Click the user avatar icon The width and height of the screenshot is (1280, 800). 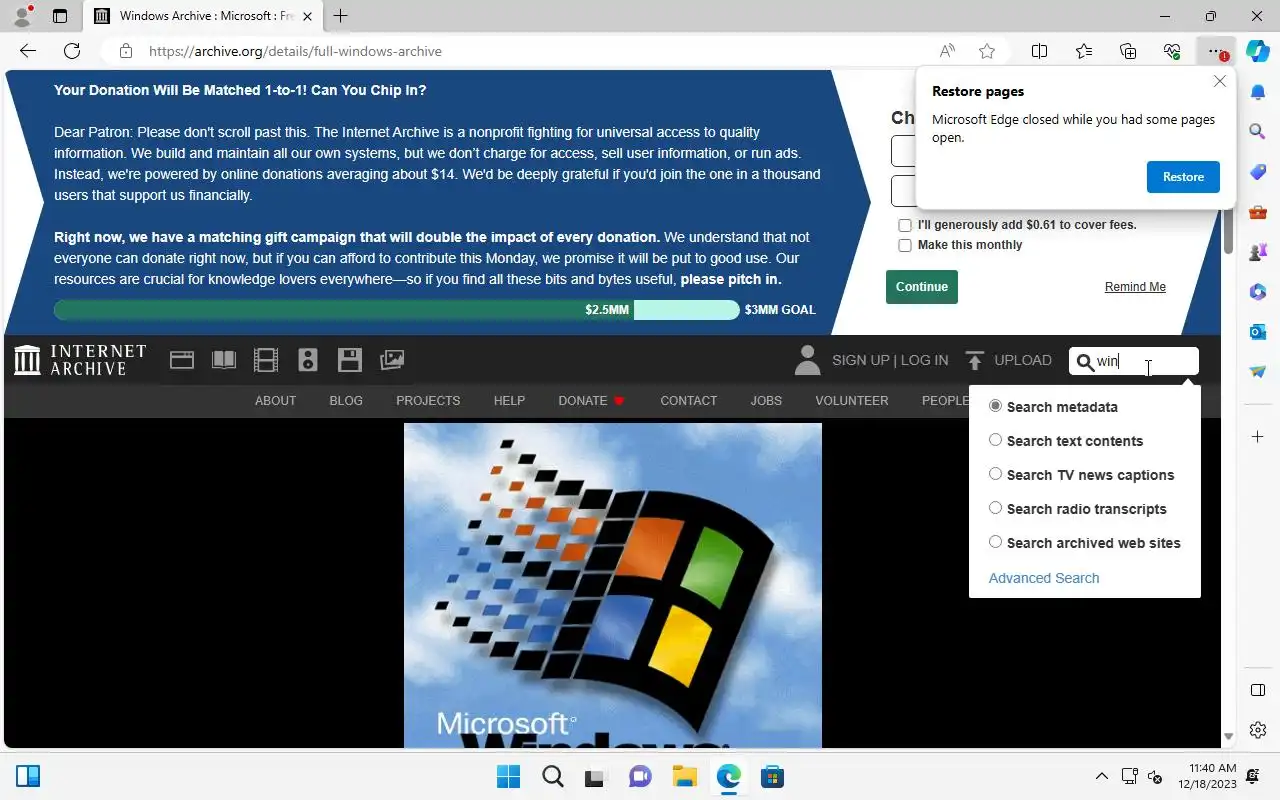(807, 360)
